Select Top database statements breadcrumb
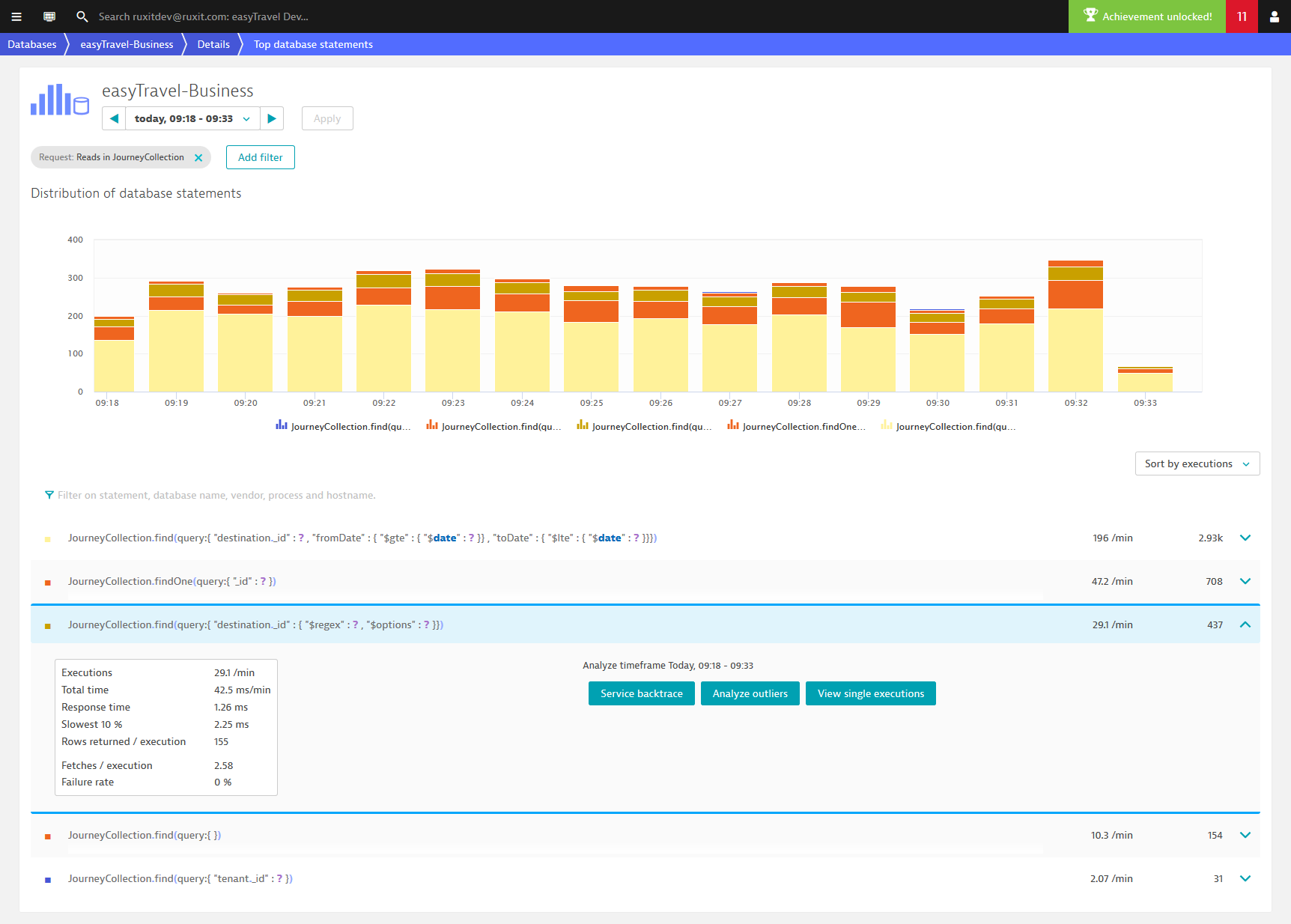The width and height of the screenshot is (1291, 924). click(x=313, y=44)
